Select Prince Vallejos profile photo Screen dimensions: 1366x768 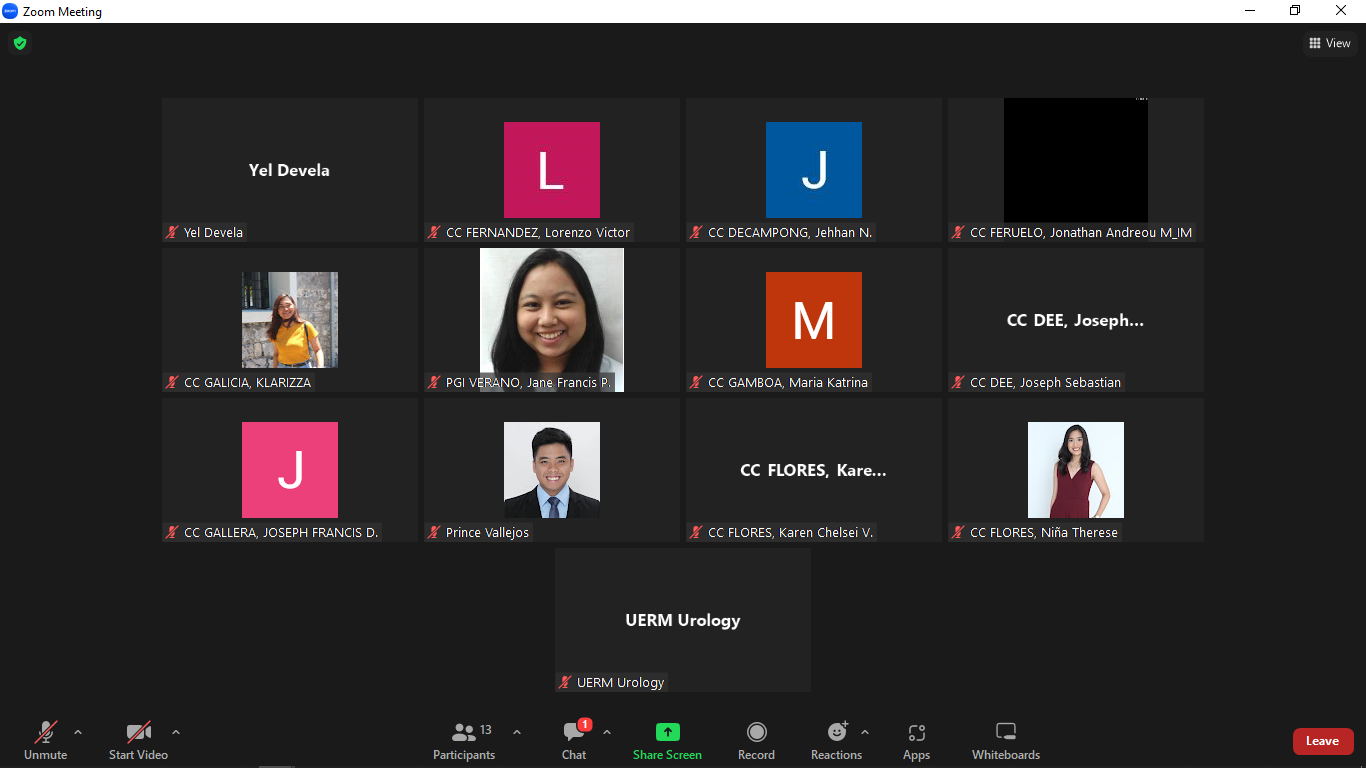(x=552, y=470)
